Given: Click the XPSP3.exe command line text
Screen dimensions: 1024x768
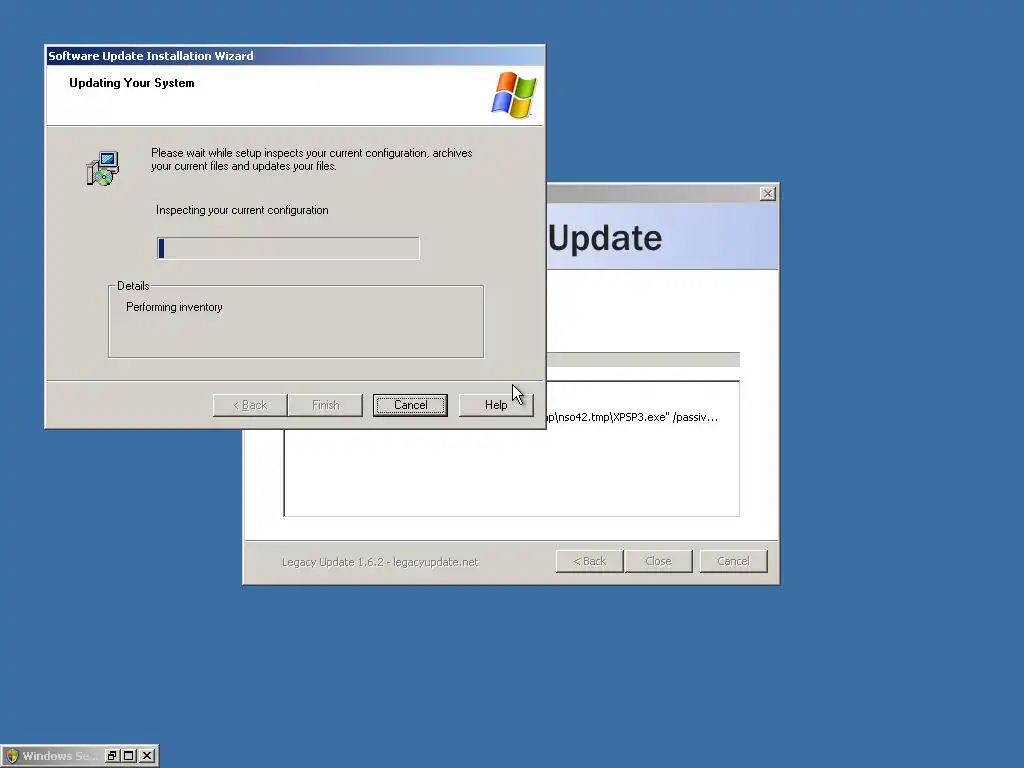Looking at the screenshot, I should click(x=632, y=417).
